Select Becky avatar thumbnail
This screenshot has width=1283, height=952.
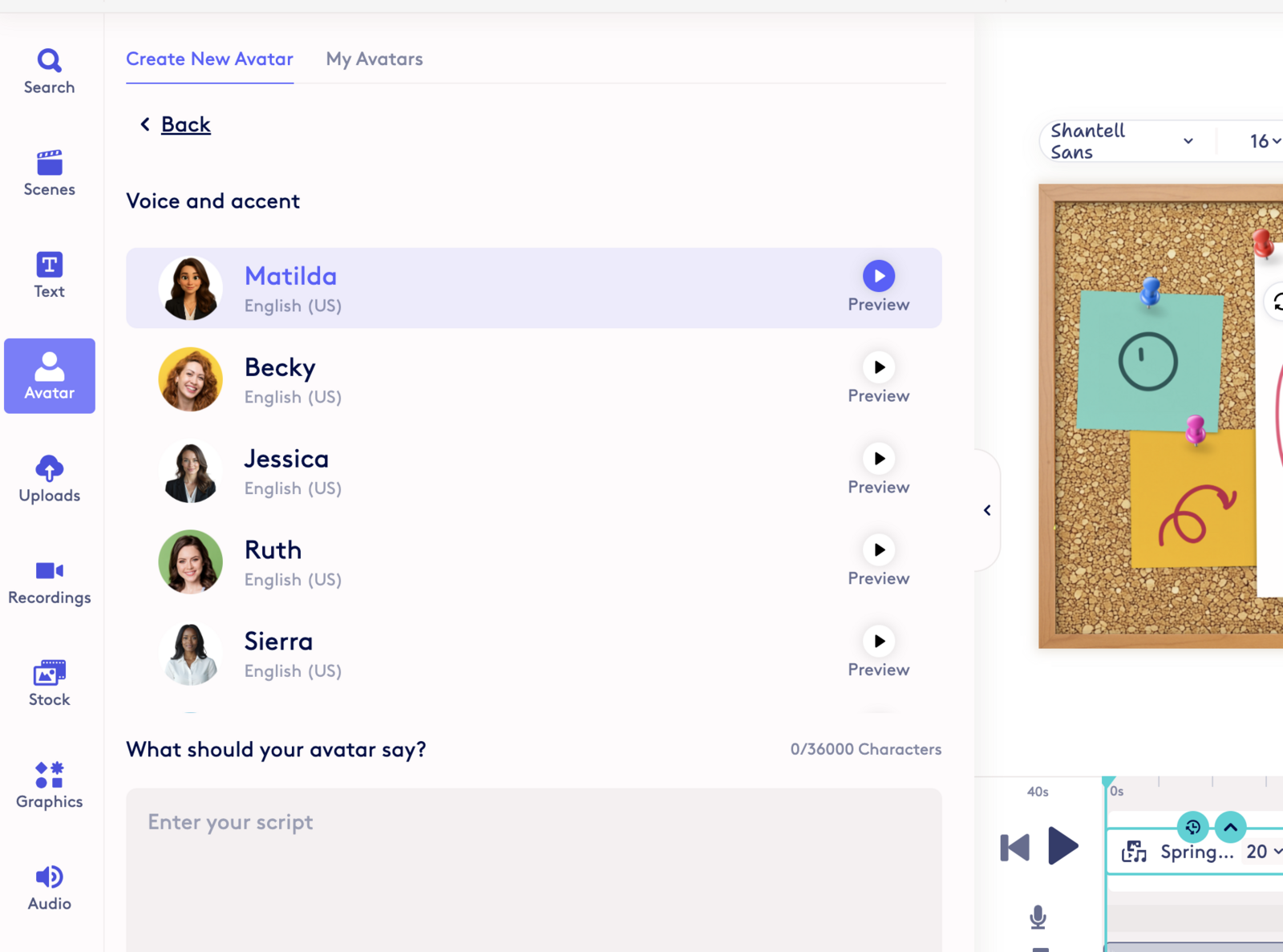pyautogui.click(x=190, y=379)
